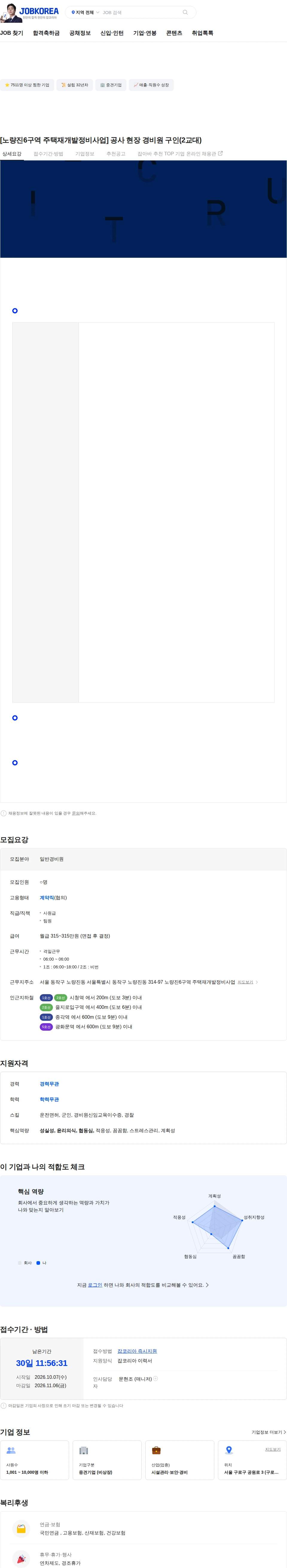Open the 콘텐츠 menu
This screenshot has height=1568, width=287.
click(x=174, y=33)
